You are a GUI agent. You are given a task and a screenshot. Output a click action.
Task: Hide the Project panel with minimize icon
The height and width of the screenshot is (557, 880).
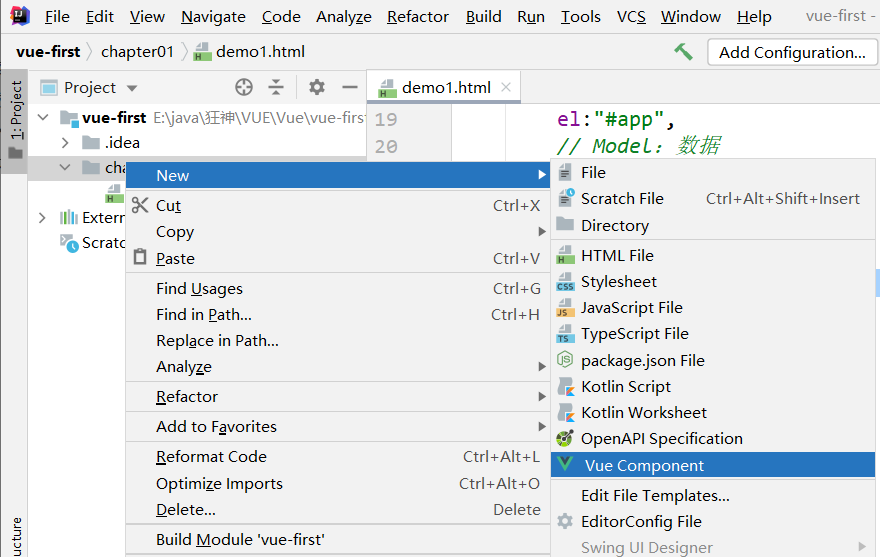click(x=349, y=87)
